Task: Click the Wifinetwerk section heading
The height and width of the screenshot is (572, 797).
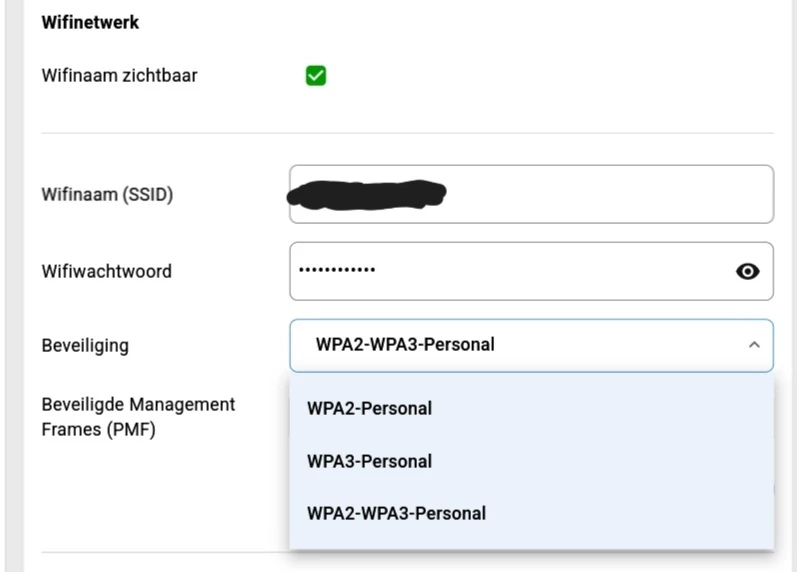Action: [x=90, y=23]
